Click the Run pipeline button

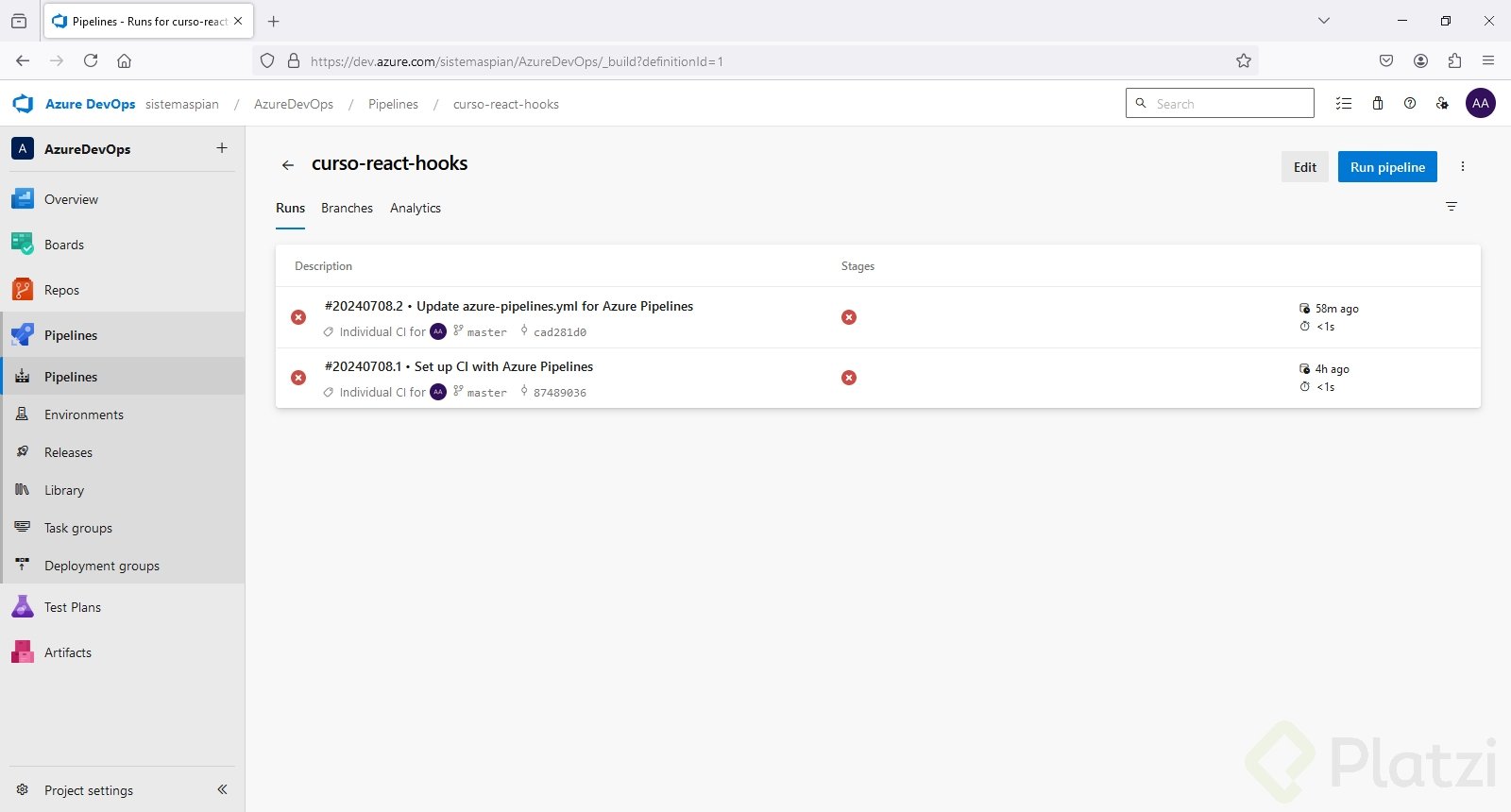click(1387, 167)
